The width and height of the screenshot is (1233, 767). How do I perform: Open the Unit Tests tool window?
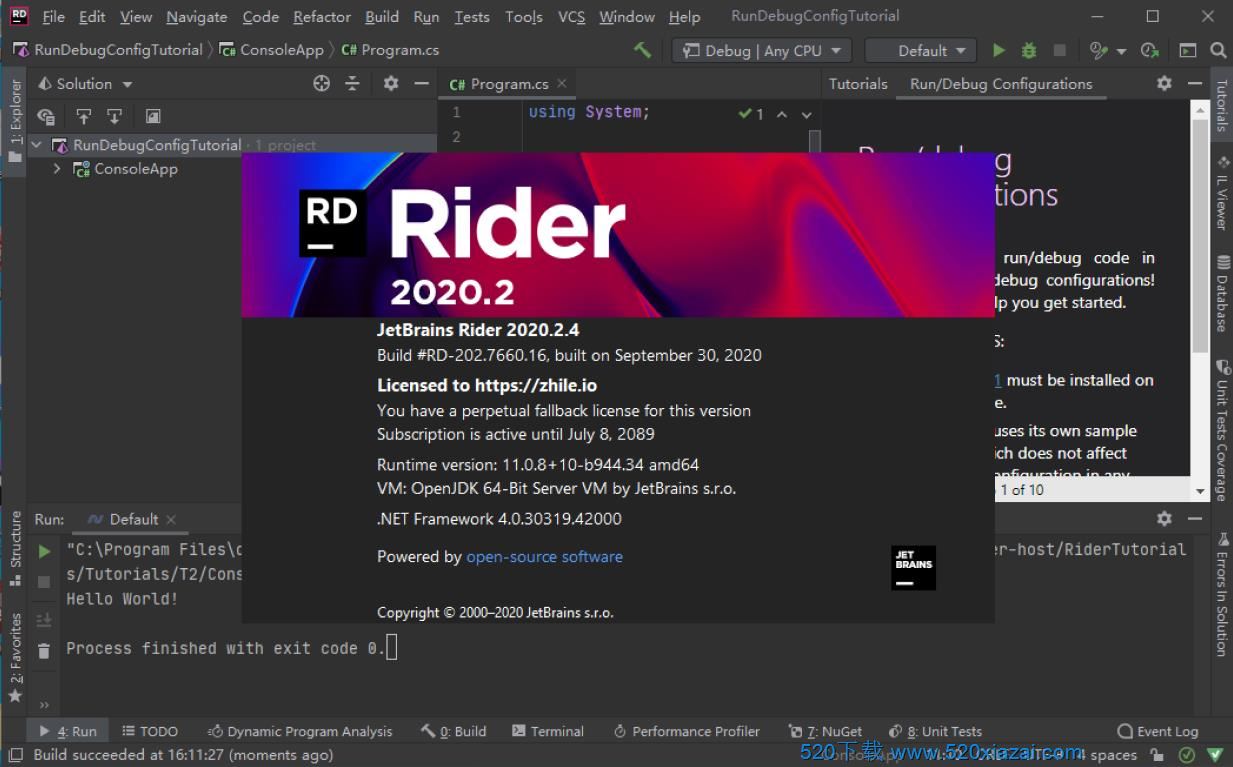point(934,731)
